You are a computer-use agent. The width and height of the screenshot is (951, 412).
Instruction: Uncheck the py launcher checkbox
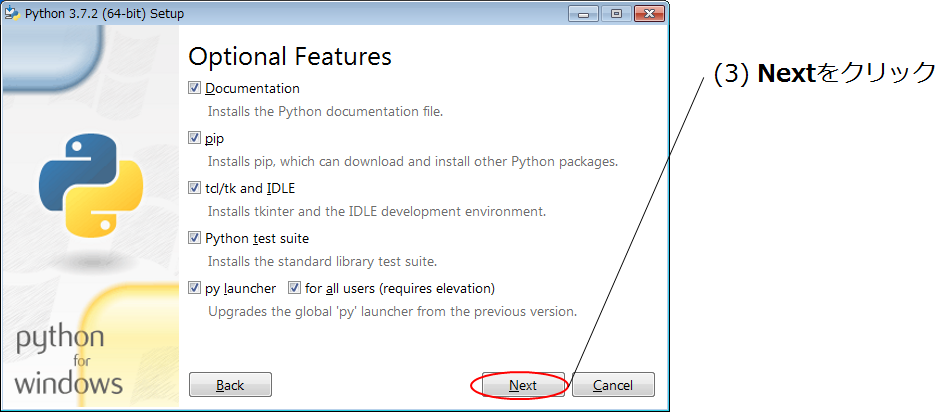coord(194,288)
